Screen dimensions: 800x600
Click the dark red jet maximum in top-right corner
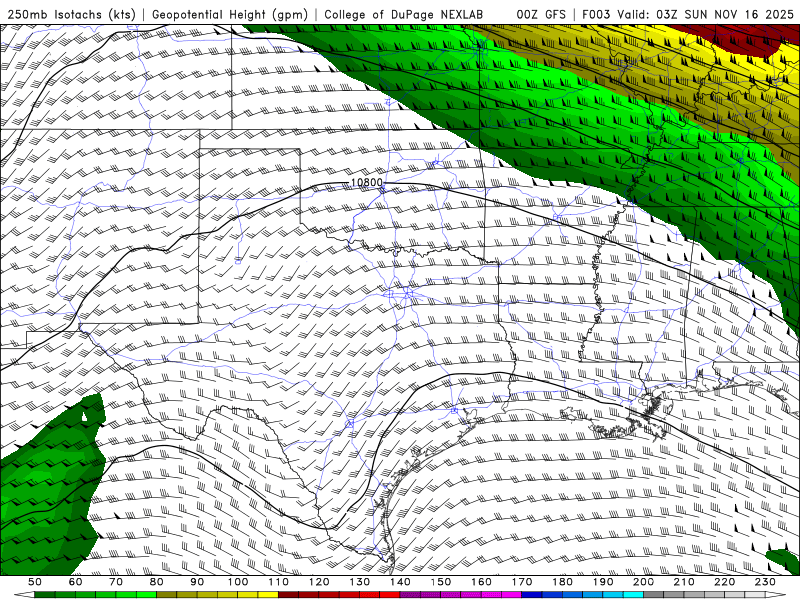pyautogui.click(x=742, y=40)
